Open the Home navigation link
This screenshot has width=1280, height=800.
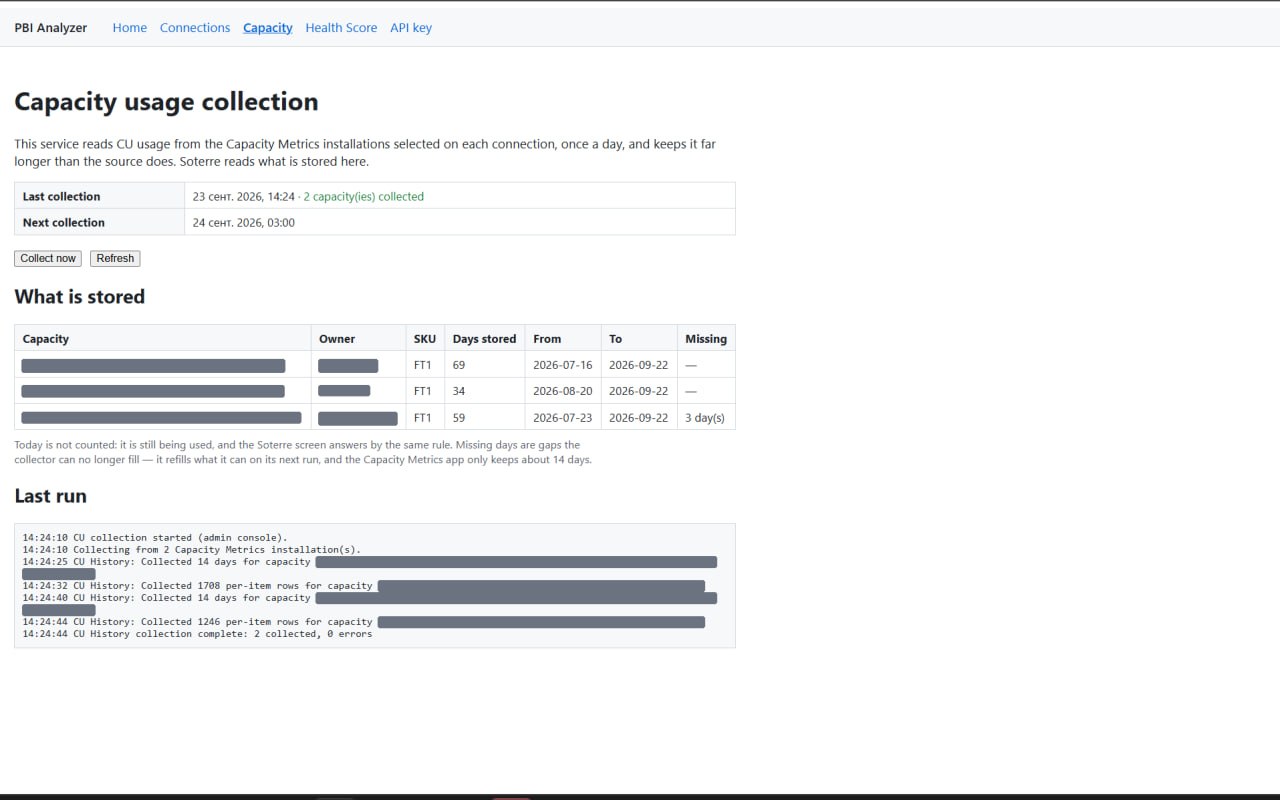(130, 28)
